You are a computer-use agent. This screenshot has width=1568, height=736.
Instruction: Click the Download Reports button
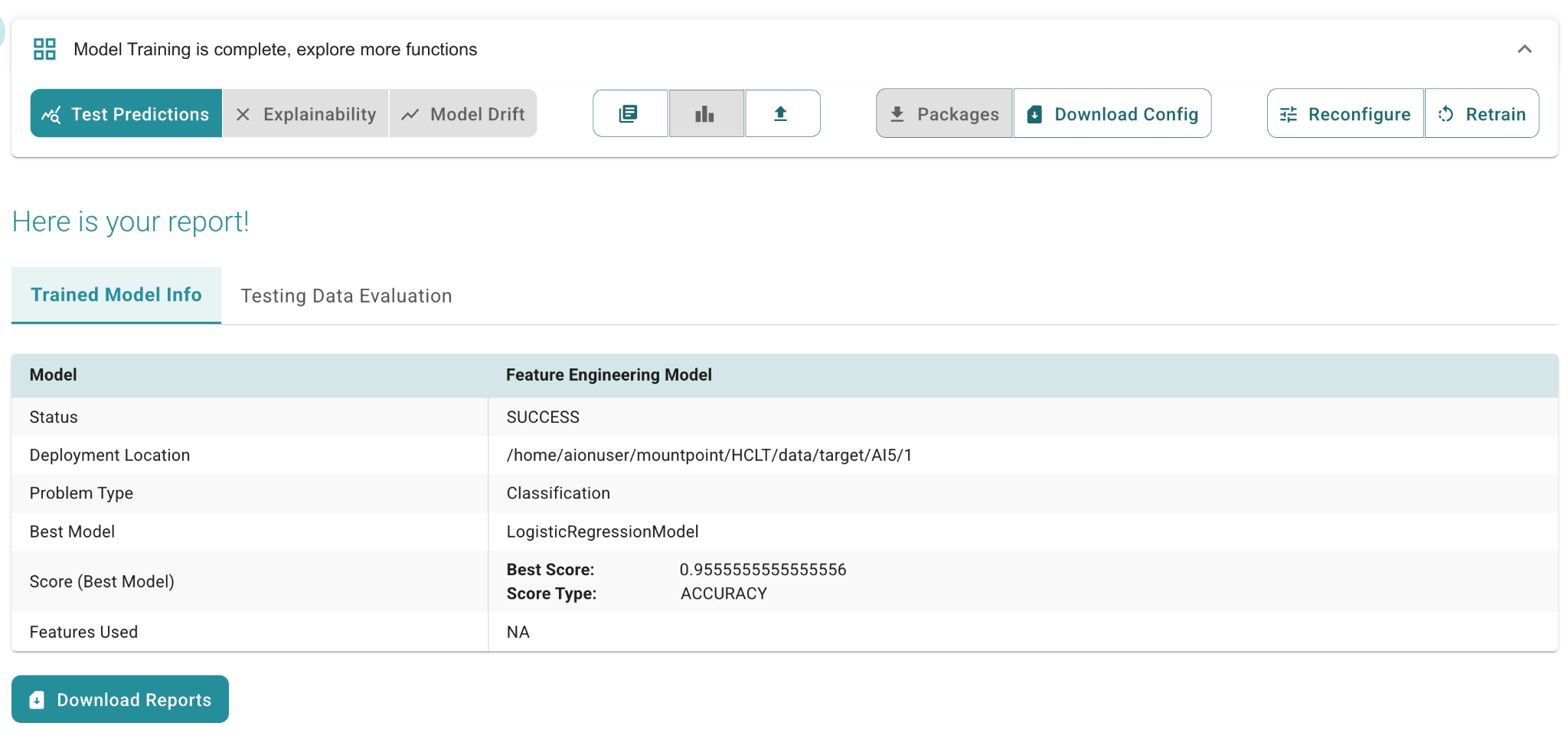[119, 698]
